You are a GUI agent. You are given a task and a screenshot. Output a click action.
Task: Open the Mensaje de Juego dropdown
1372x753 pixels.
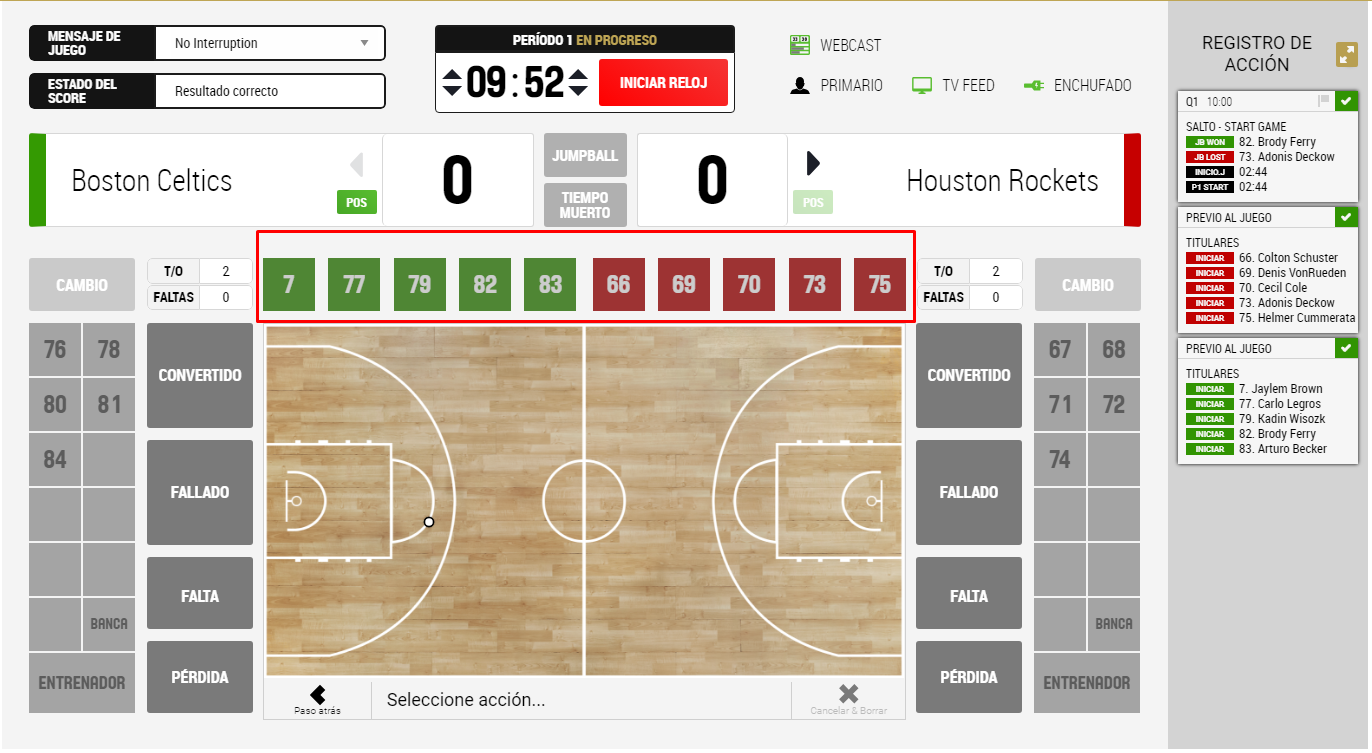click(270, 43)
